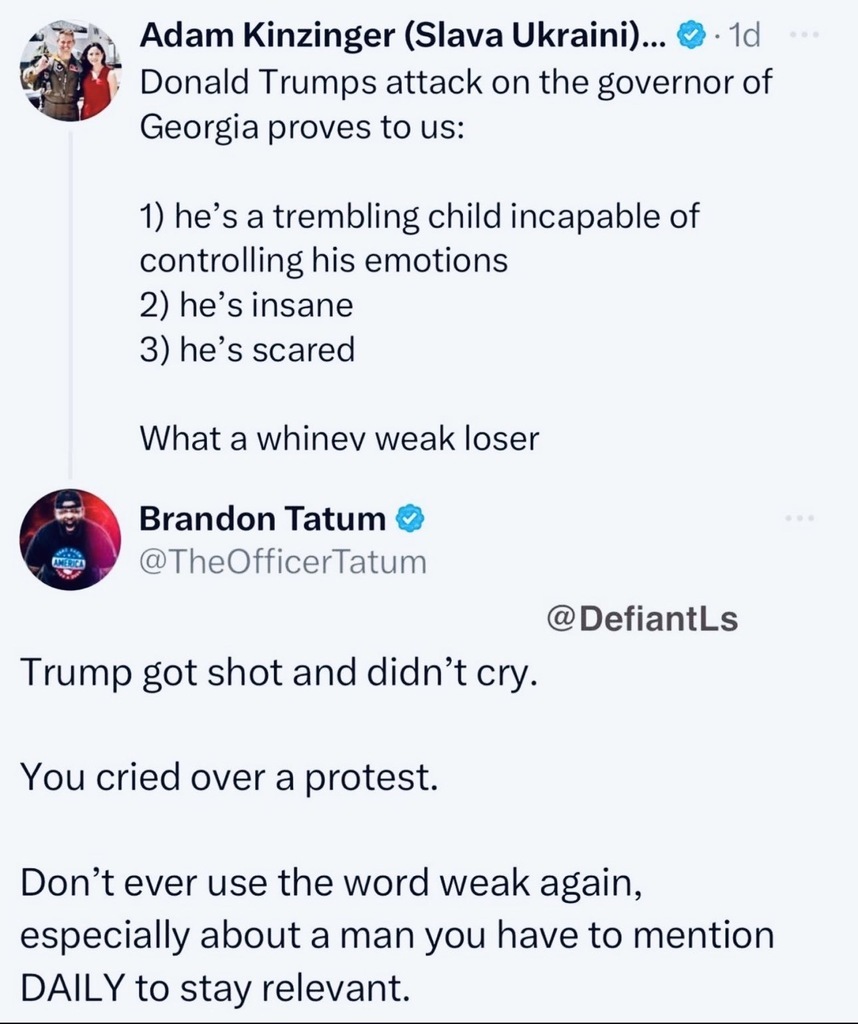Click the "2) he's insane" line
The image size is (858, 1024).
tap(246, 305)
